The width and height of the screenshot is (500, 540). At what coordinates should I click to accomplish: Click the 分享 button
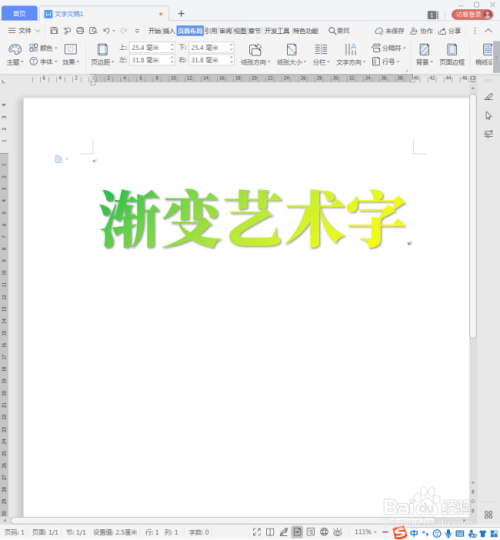(450, 31)
